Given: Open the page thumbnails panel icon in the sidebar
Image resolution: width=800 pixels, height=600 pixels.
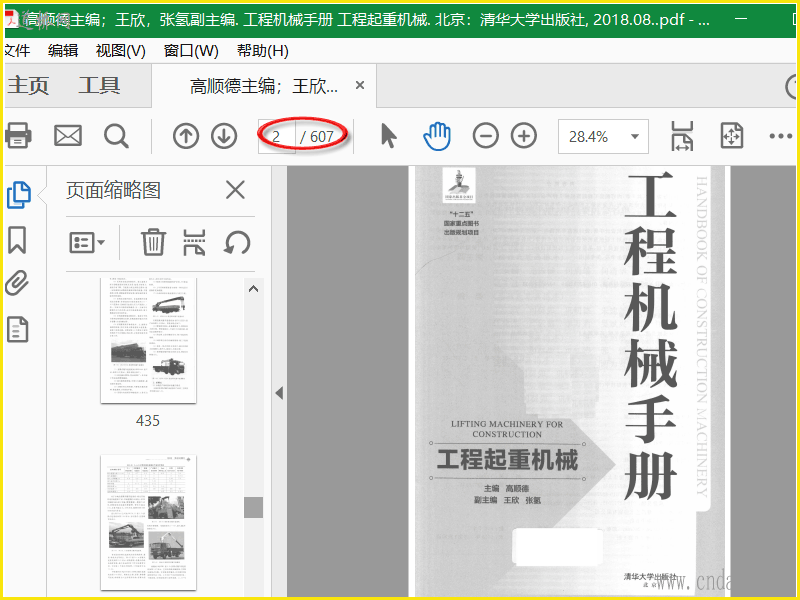Looking at the screenshot, I should pyautogui.click(x=19, y=195).
